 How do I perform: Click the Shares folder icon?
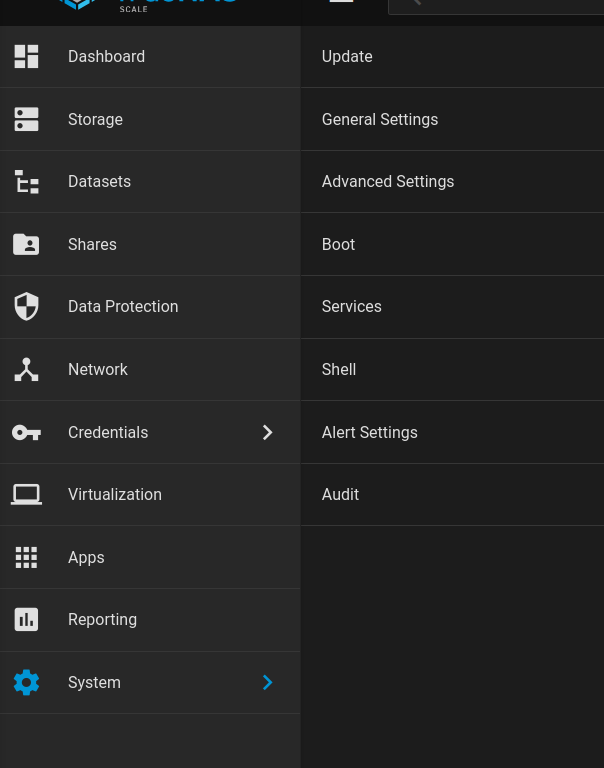coord(26,244)
